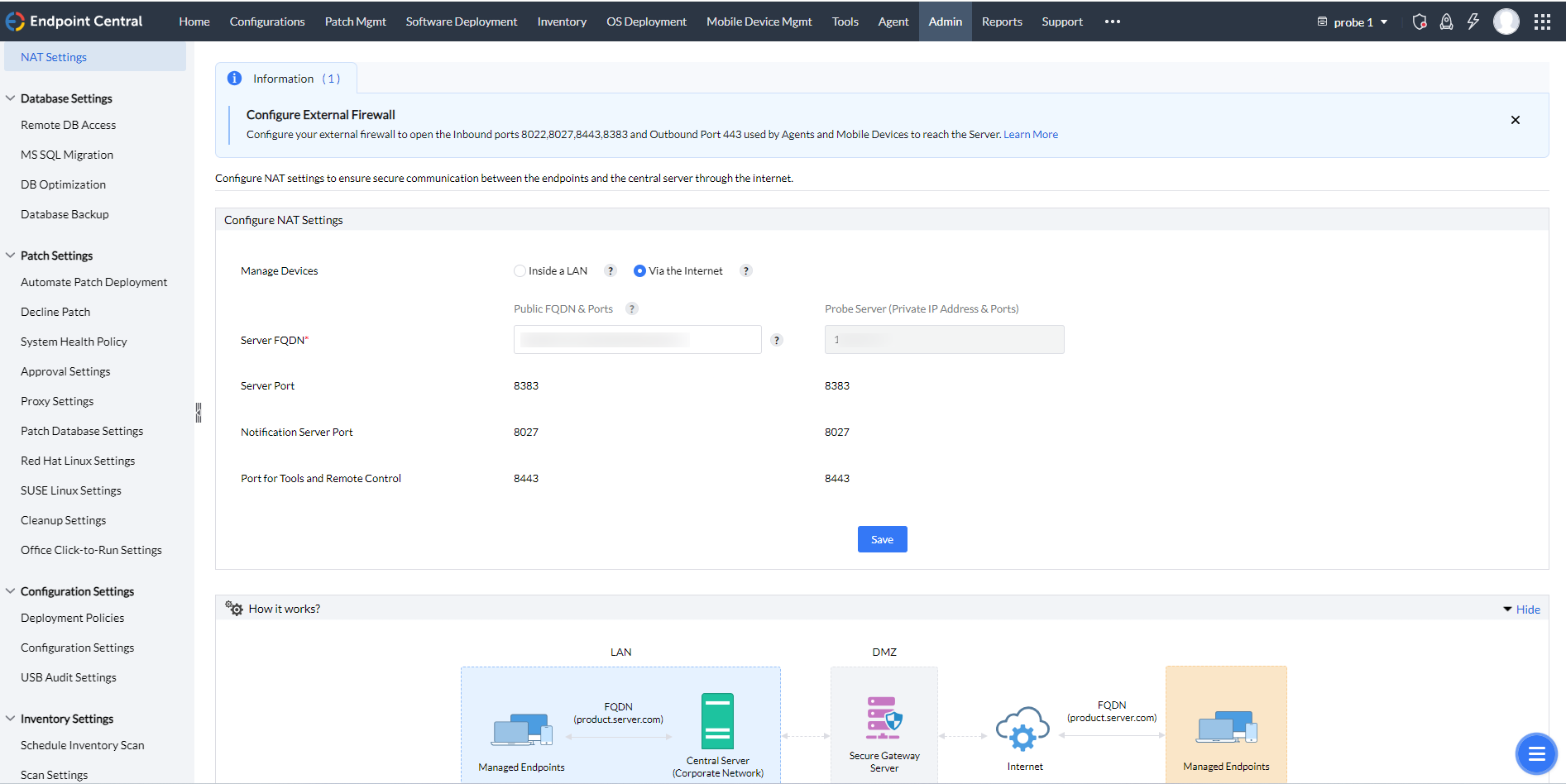Image resolution: width=1566 pixels, height=784 pixels.
Task: Open Deployment Policies
Action: (x=73, y=618)
